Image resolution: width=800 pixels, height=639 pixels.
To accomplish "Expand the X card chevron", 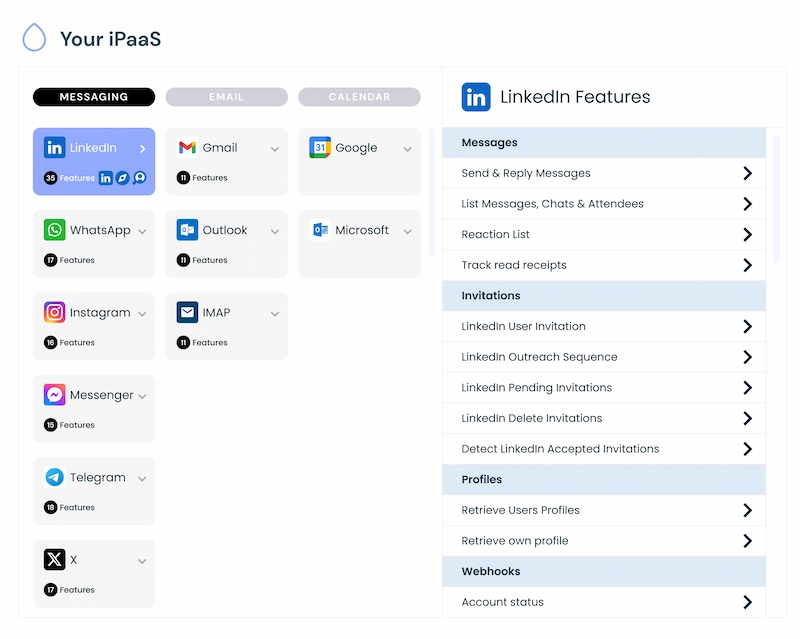I will pos(142,561).
